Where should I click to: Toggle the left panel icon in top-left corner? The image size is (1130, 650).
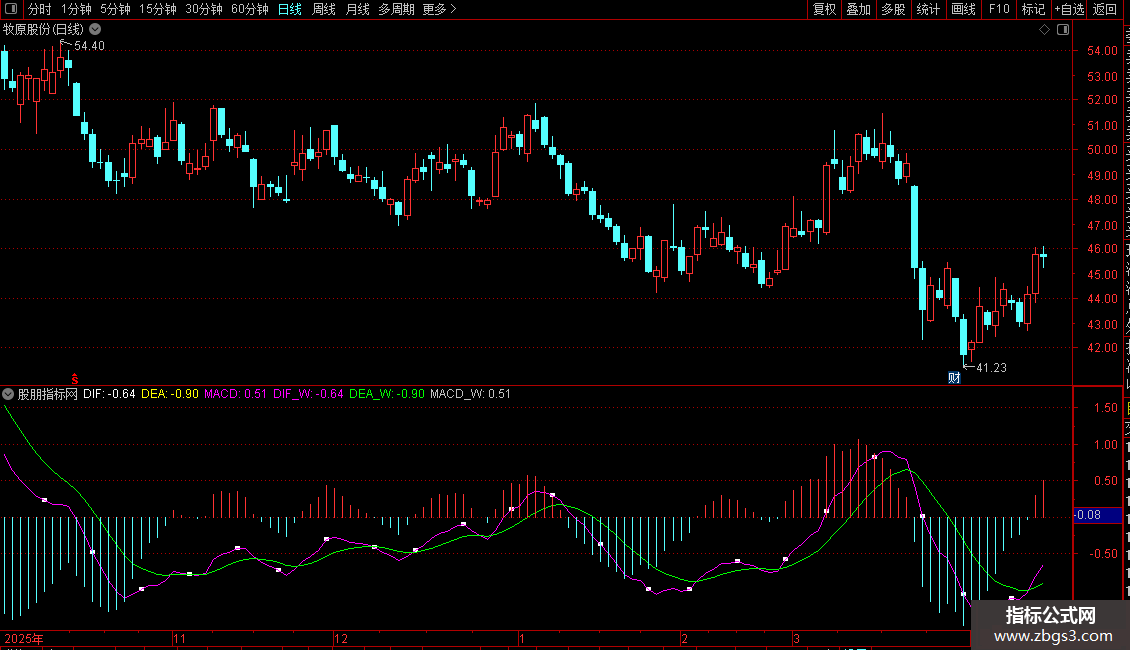[x=10, y=9]
